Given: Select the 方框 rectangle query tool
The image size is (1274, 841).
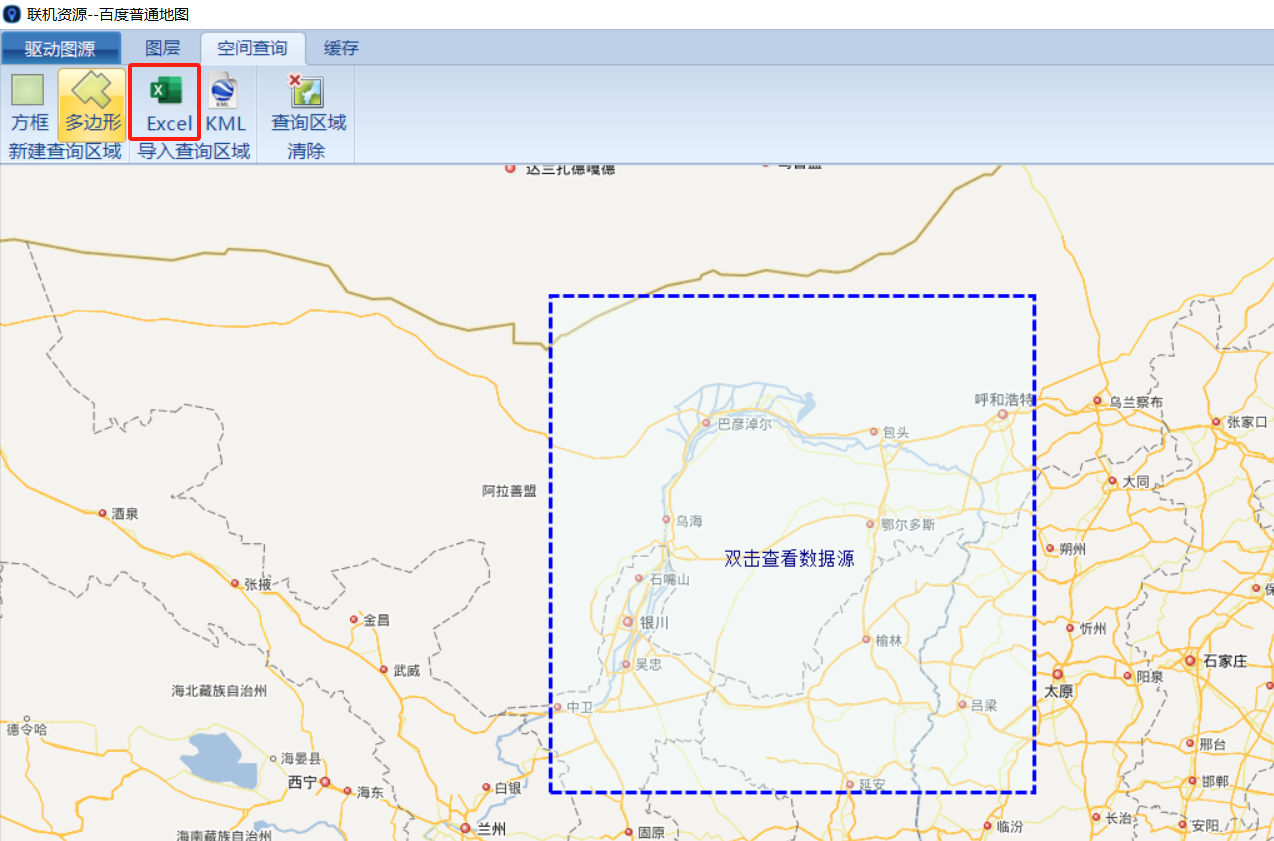Looking at the screenshot, I should (x=29, y=103).
